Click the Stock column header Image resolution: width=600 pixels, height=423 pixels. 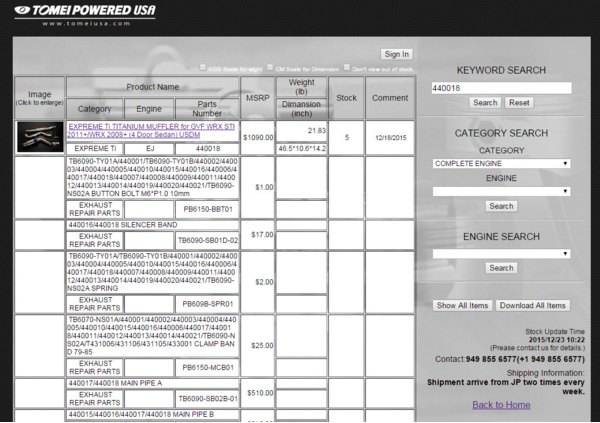pos(346,98)
